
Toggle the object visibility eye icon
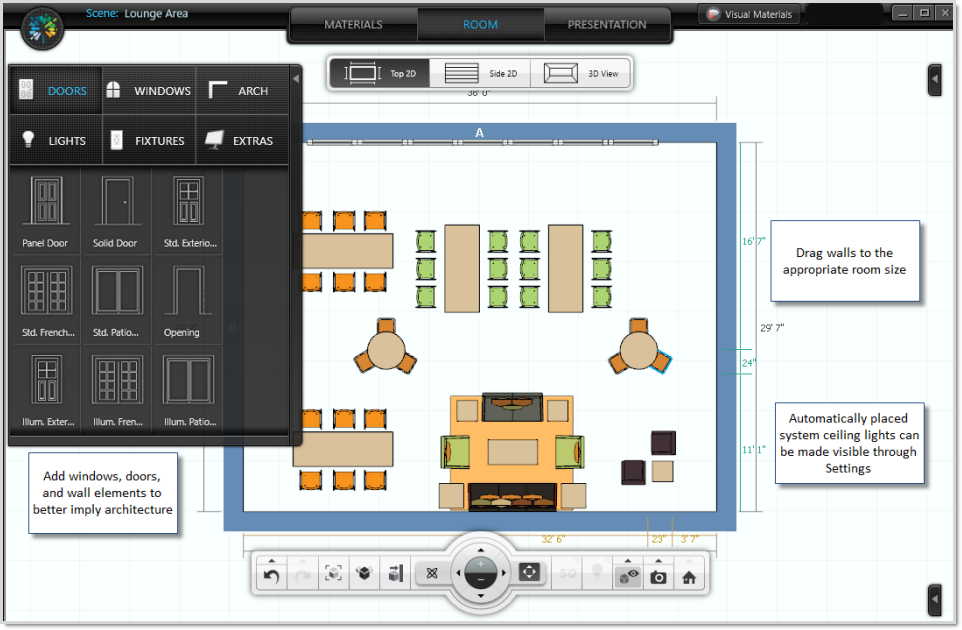[627, 577]
